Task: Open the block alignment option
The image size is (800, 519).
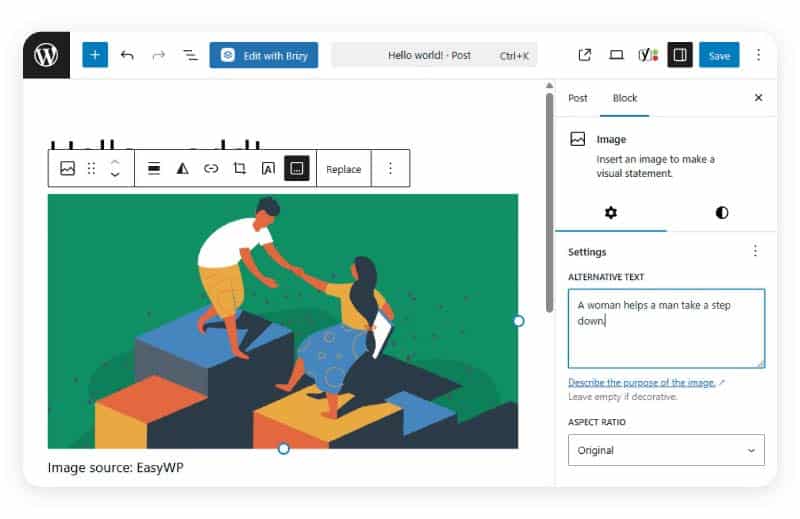Action: tap(154, 168)
